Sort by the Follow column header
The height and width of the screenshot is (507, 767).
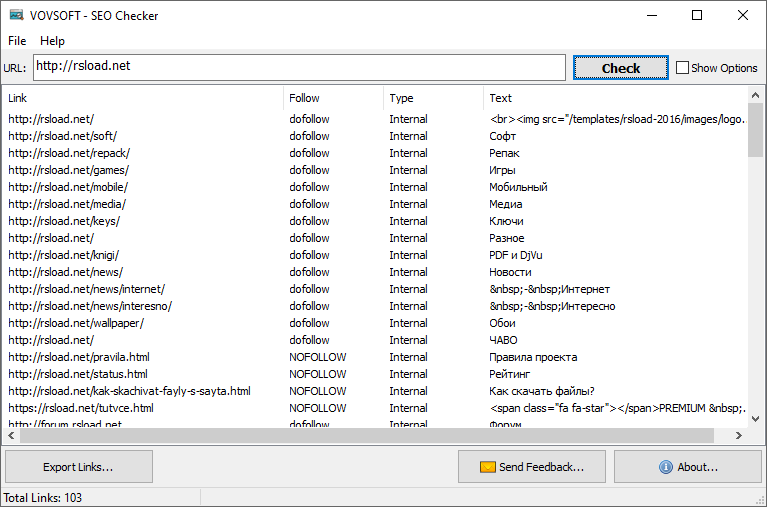tap(334, 98)
